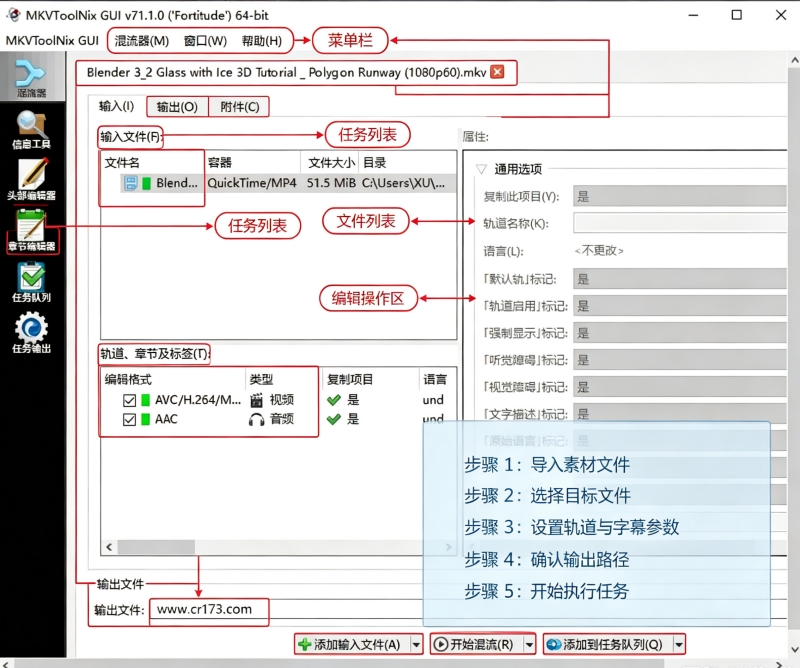The width and height of the screenshot is (800, 668).
Task: Switch to the 输入(I) tab
Action: click(116, 106)
